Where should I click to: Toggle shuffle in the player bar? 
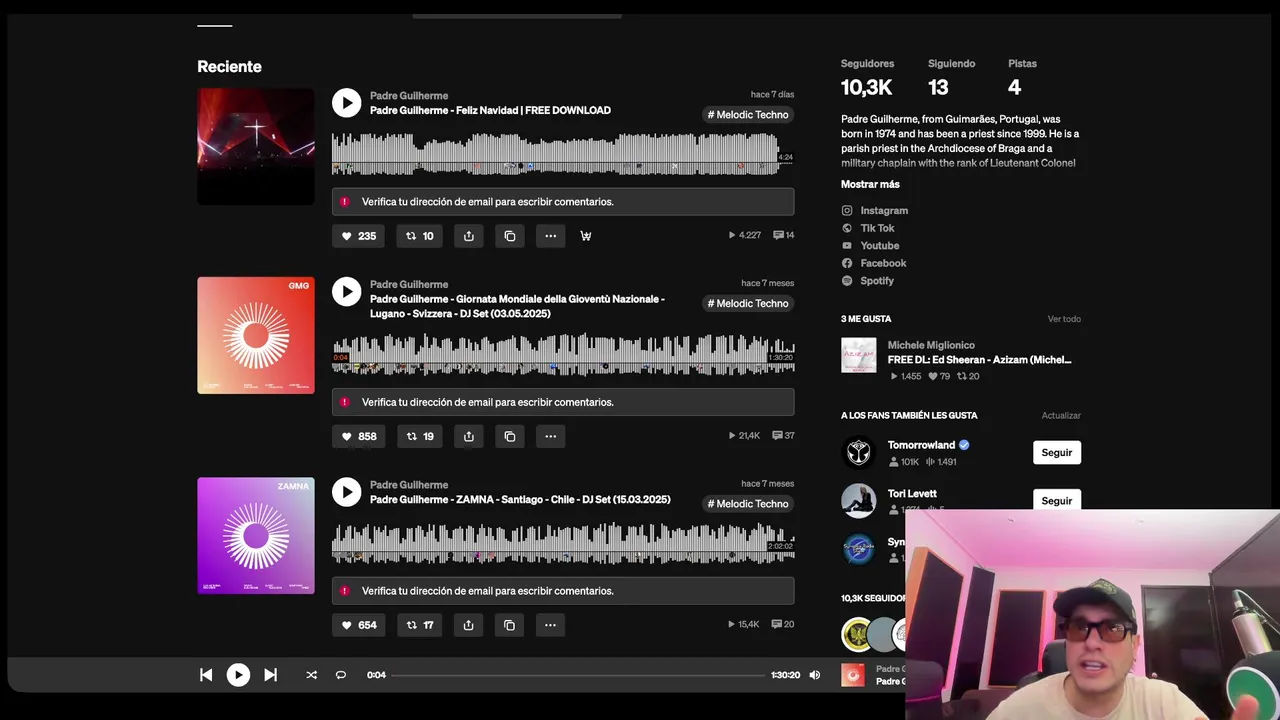tap(311, 675)
